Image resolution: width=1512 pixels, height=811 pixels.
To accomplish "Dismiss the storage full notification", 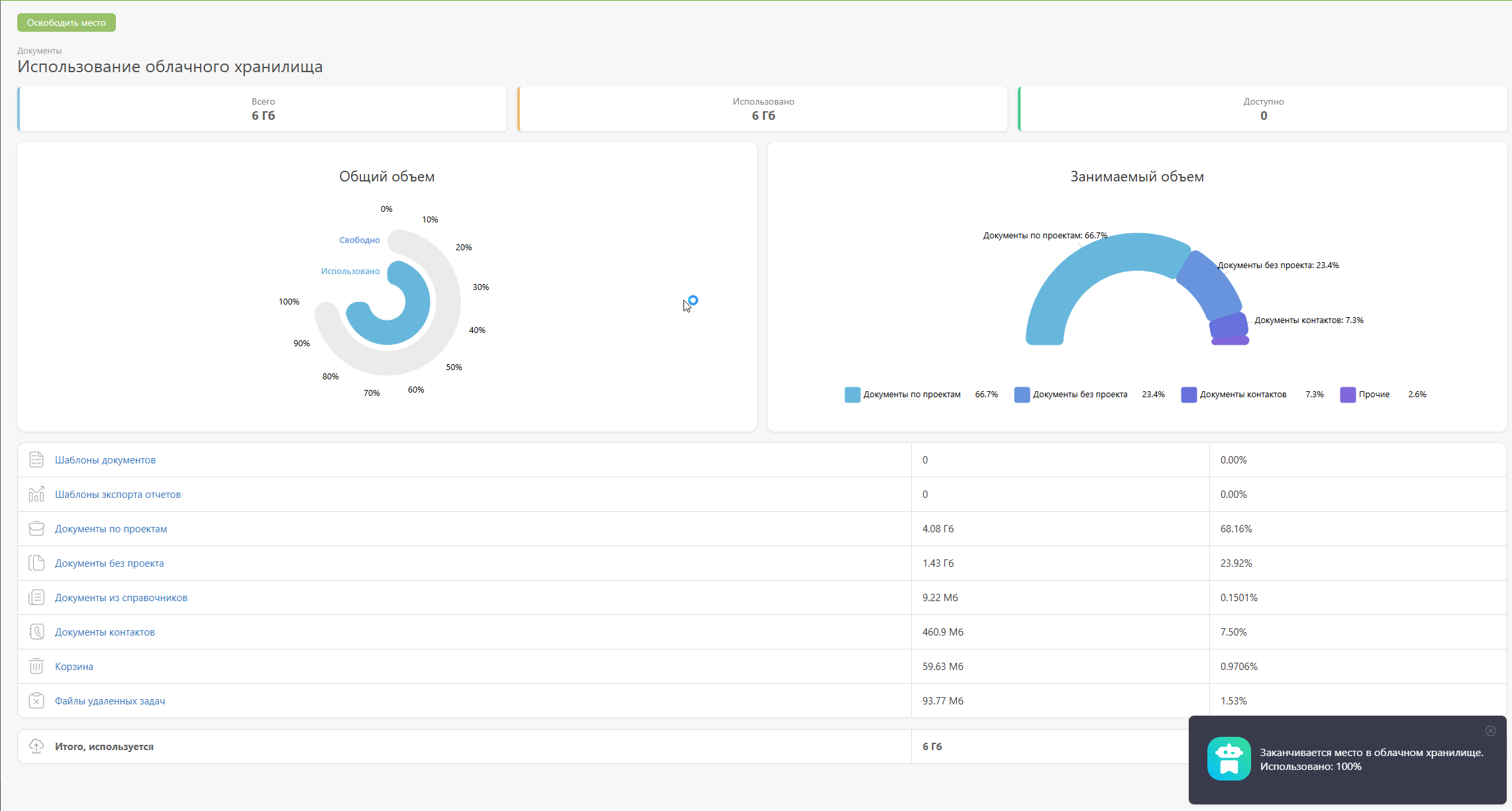I will [x=1490, y=731].
